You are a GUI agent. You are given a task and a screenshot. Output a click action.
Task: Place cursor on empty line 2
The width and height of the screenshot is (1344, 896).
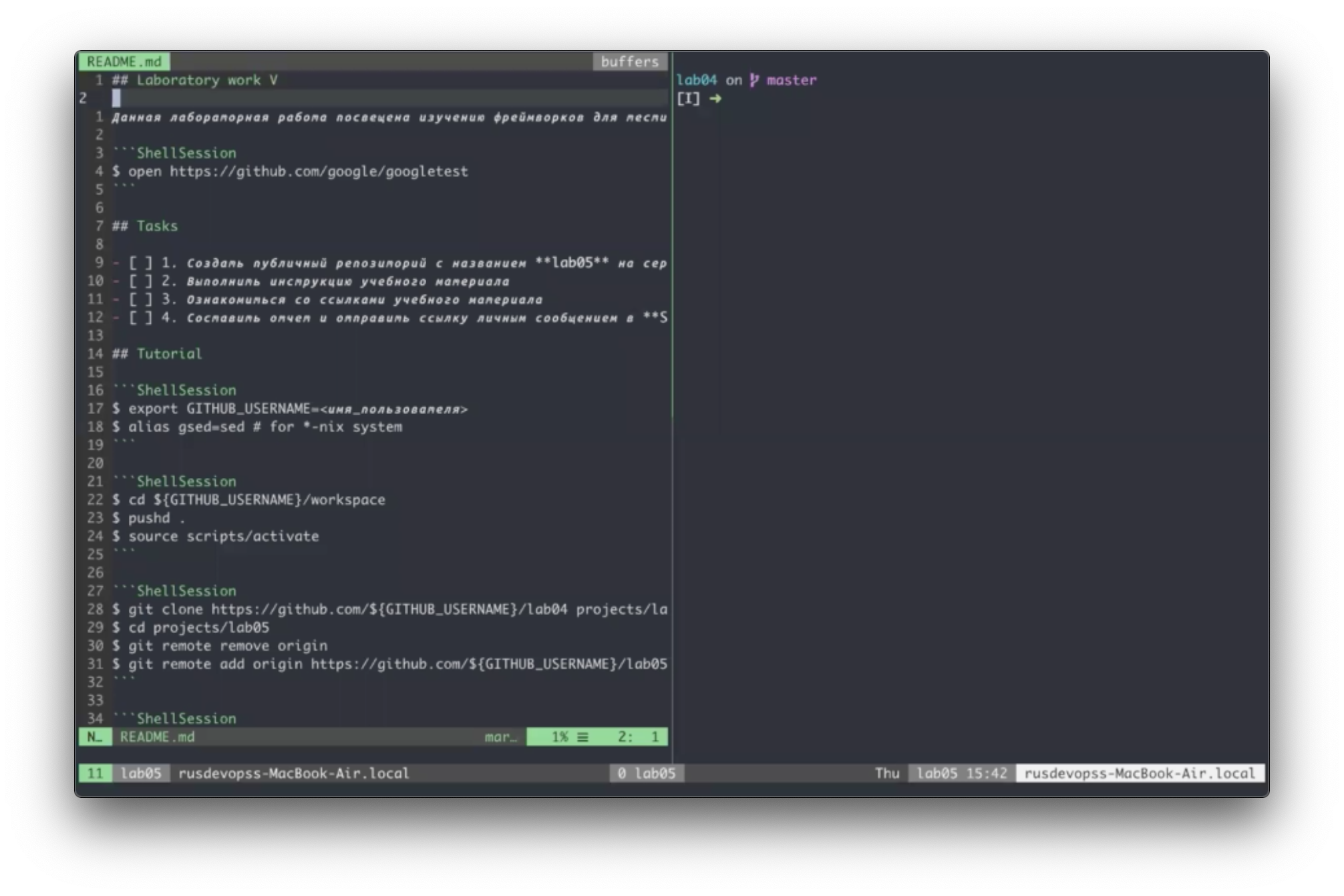tap(117, 99)
